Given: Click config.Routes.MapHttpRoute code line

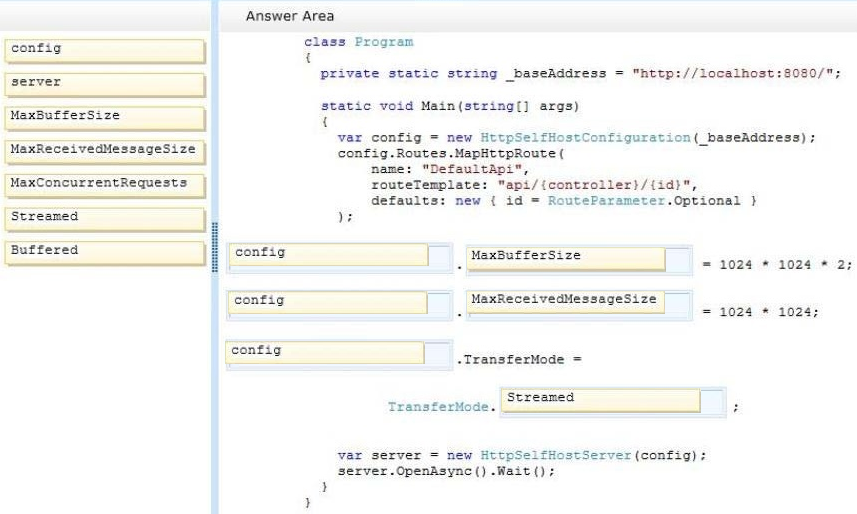Looking at the screenshot, I should [x=451, y=154].
